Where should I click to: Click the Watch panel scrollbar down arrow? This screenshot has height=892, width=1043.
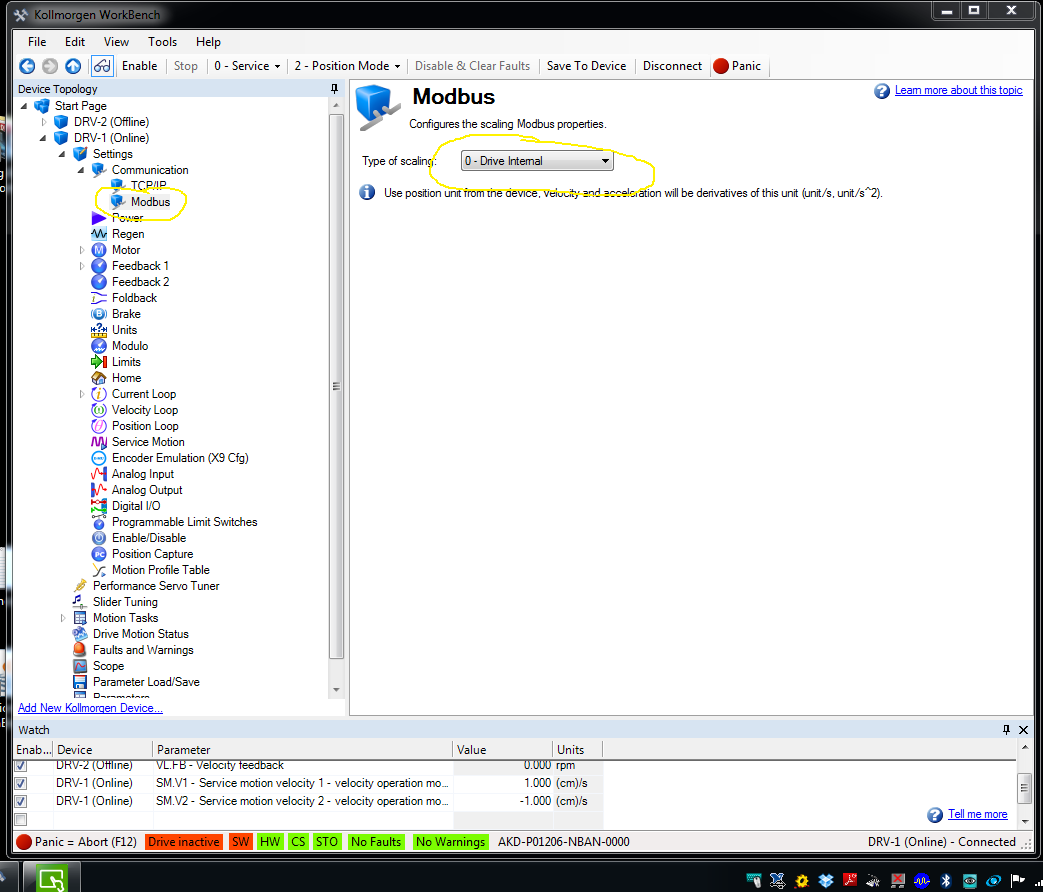[1025, 821]
